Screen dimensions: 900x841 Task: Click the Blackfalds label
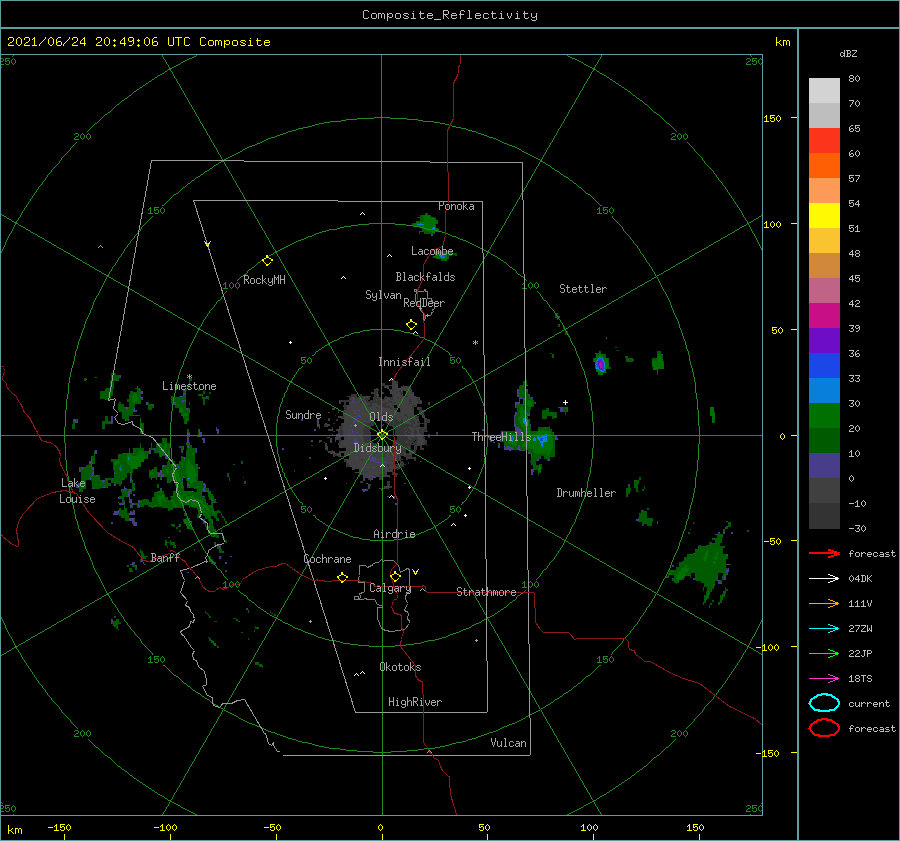click(425, 277)
